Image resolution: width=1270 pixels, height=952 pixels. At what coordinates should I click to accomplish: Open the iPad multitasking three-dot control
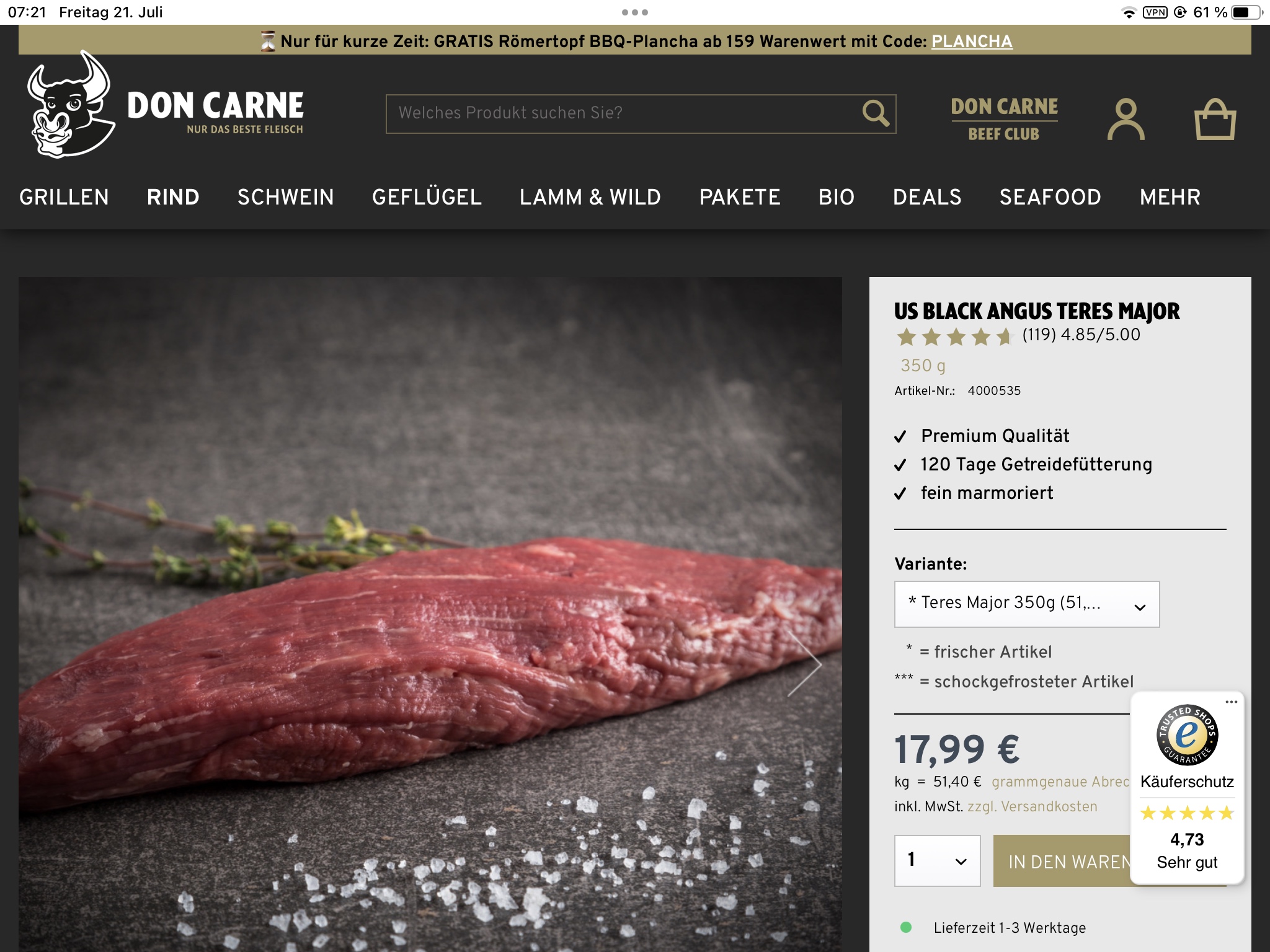tap(634, 12)
